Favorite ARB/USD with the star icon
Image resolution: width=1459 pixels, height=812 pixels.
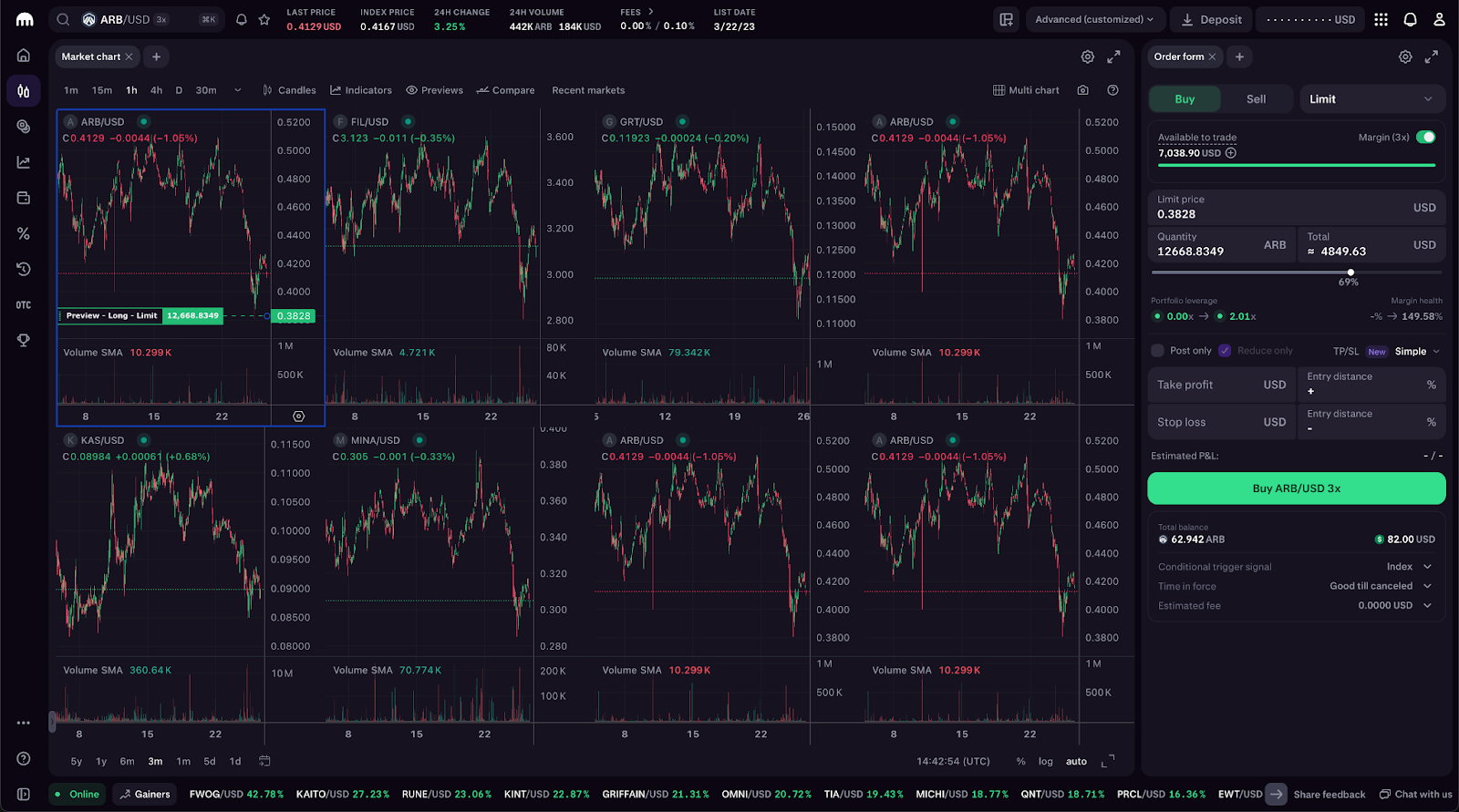264,19
